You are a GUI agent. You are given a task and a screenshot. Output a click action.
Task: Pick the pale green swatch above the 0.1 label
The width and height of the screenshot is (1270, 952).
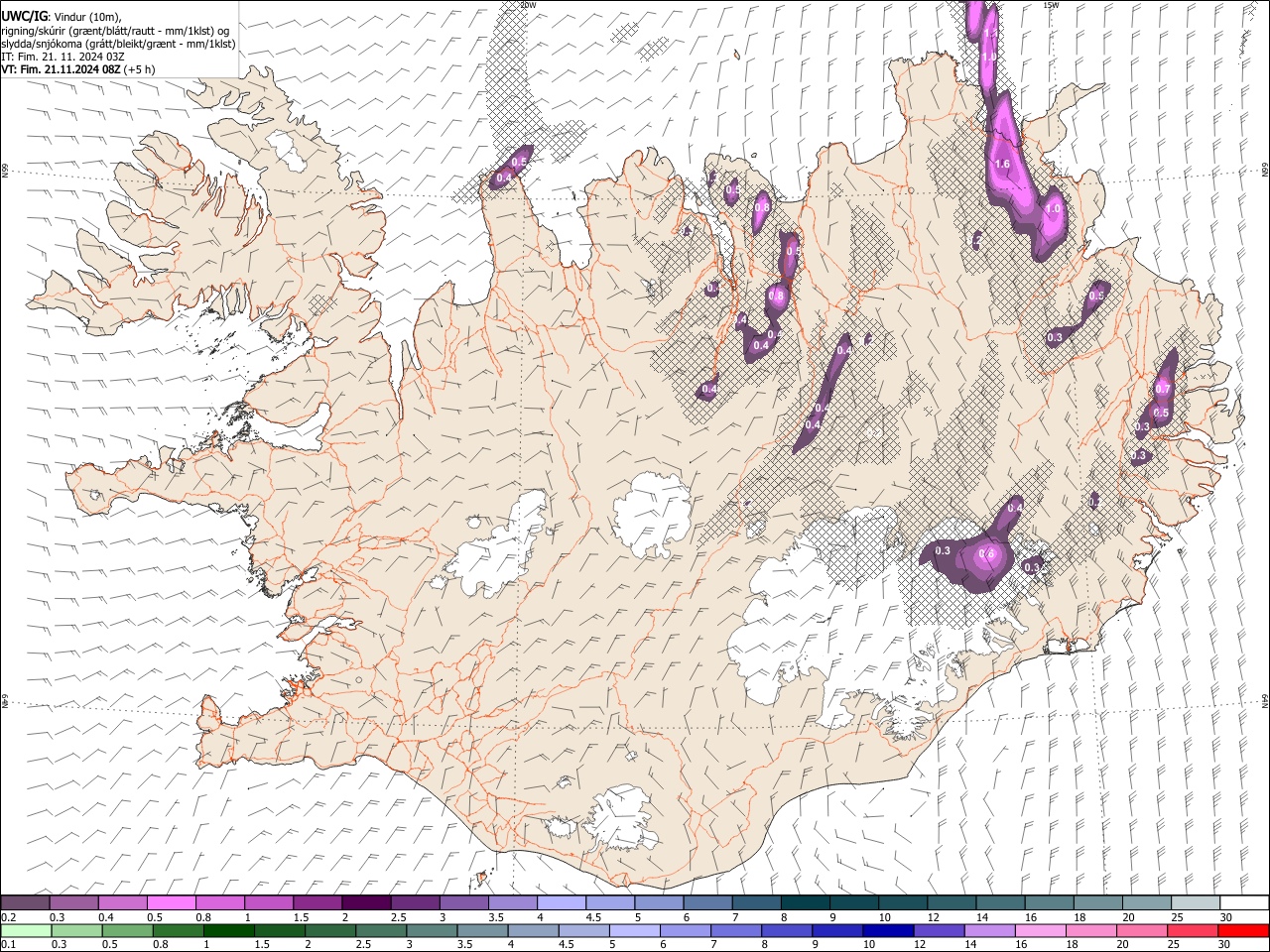(x=25, y=931)
